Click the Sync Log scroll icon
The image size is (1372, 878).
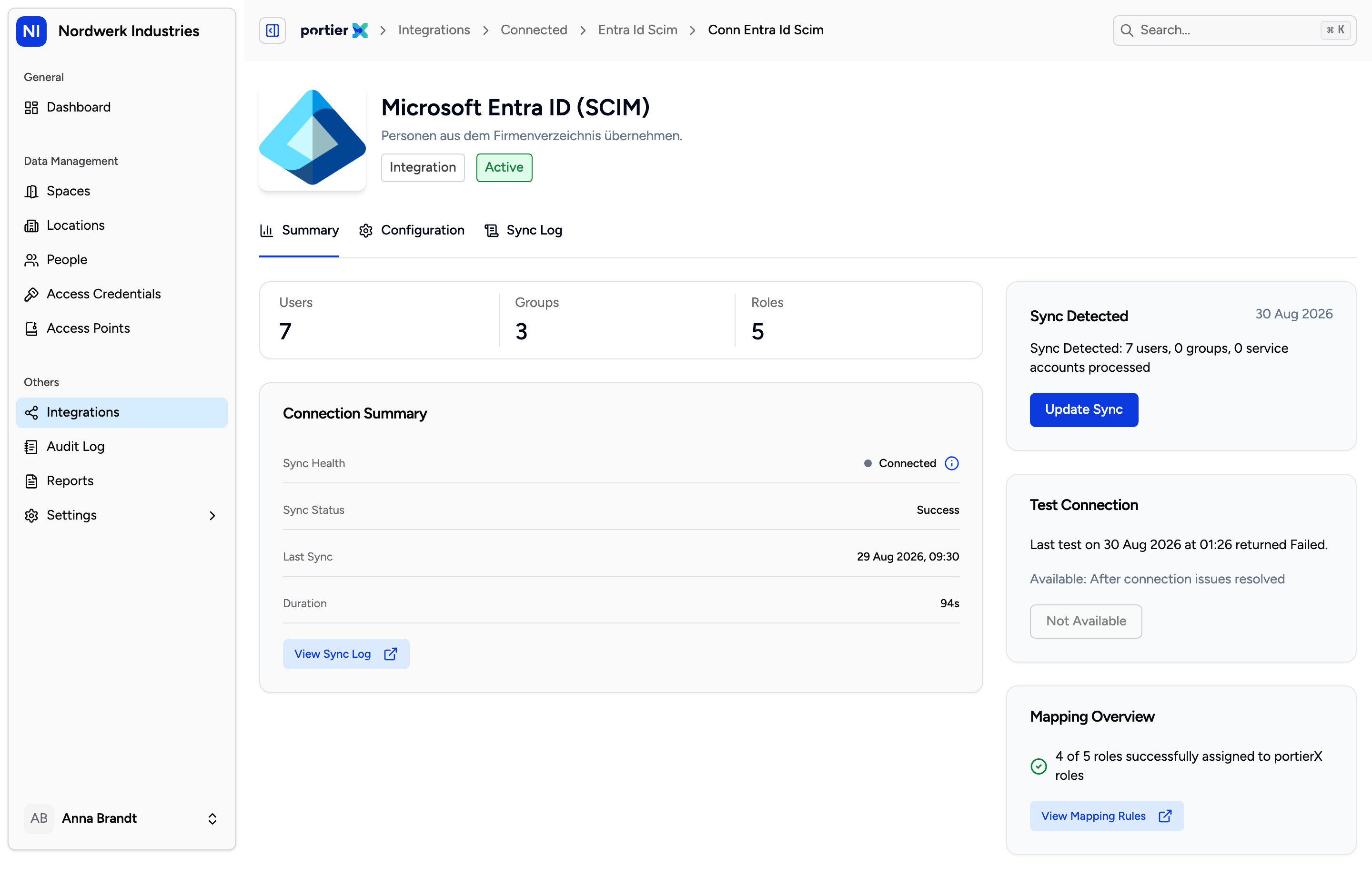(x=491, y=230)
